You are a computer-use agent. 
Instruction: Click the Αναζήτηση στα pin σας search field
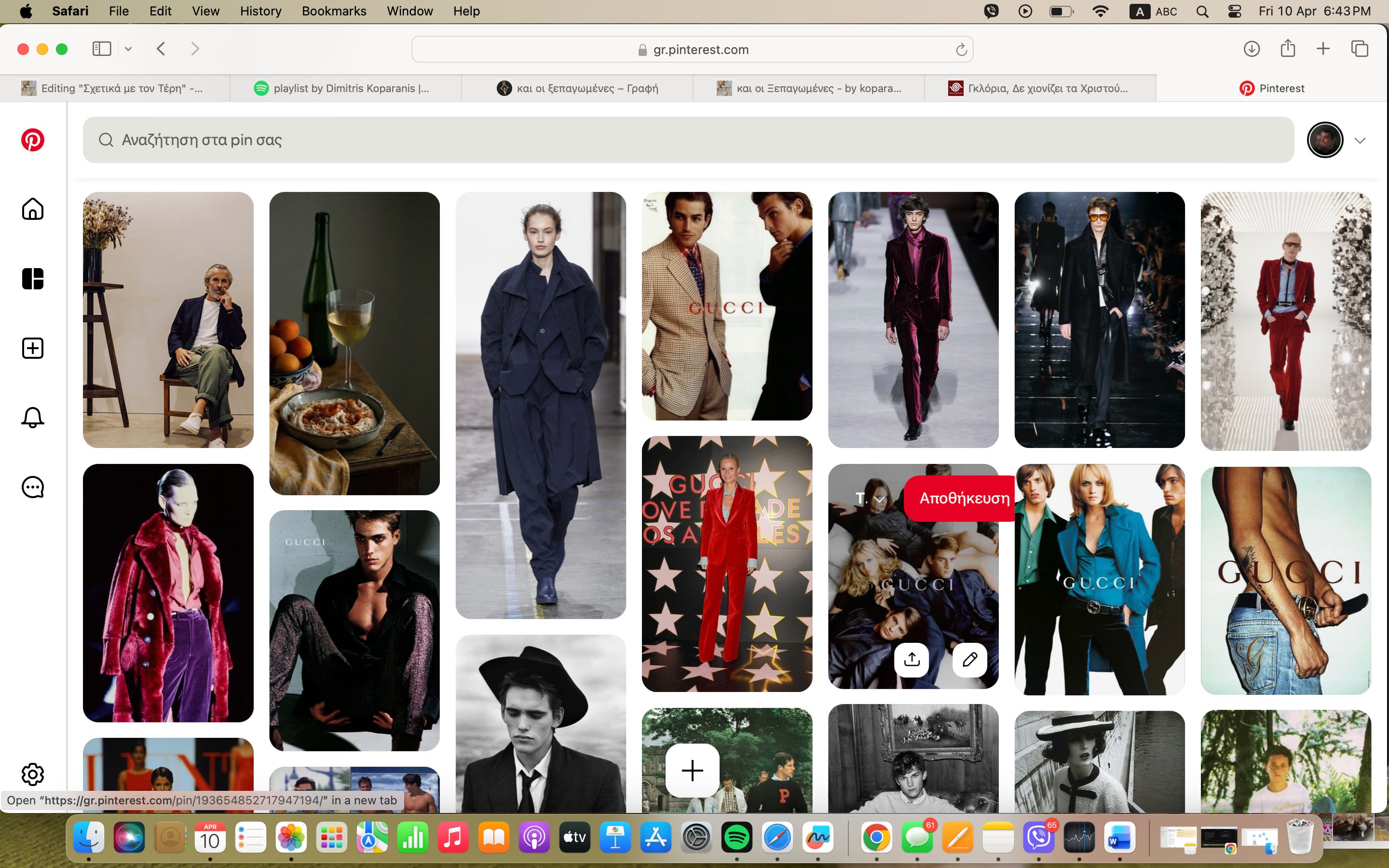point(688,140)
